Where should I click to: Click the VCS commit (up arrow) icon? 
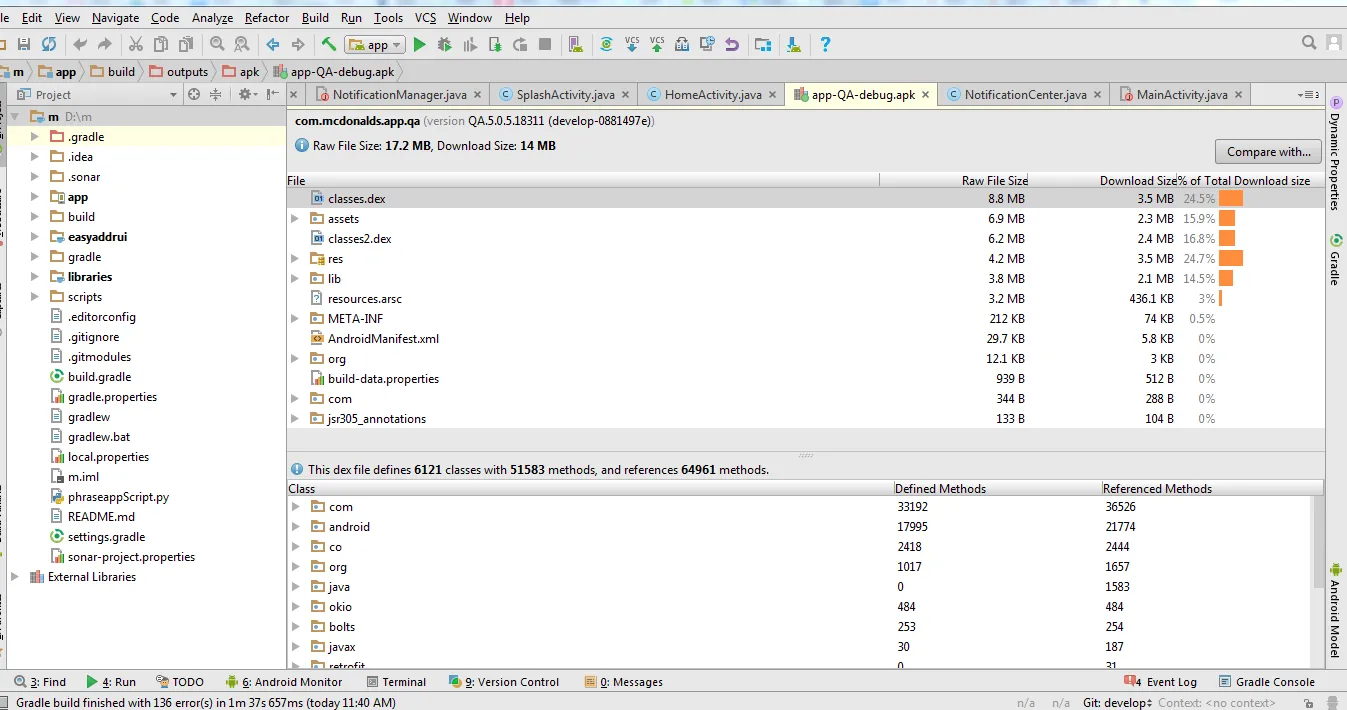pyautogui.click(x=657, y=44)
